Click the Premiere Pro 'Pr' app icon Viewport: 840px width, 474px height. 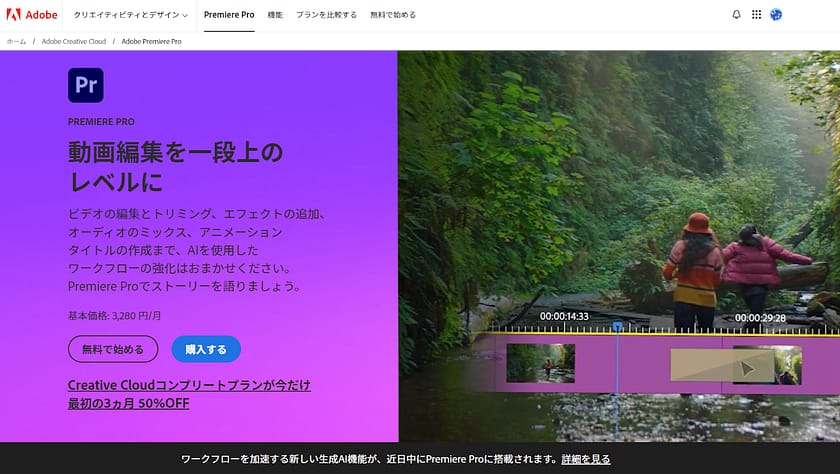pyautogui.click(x=85, y=86)
